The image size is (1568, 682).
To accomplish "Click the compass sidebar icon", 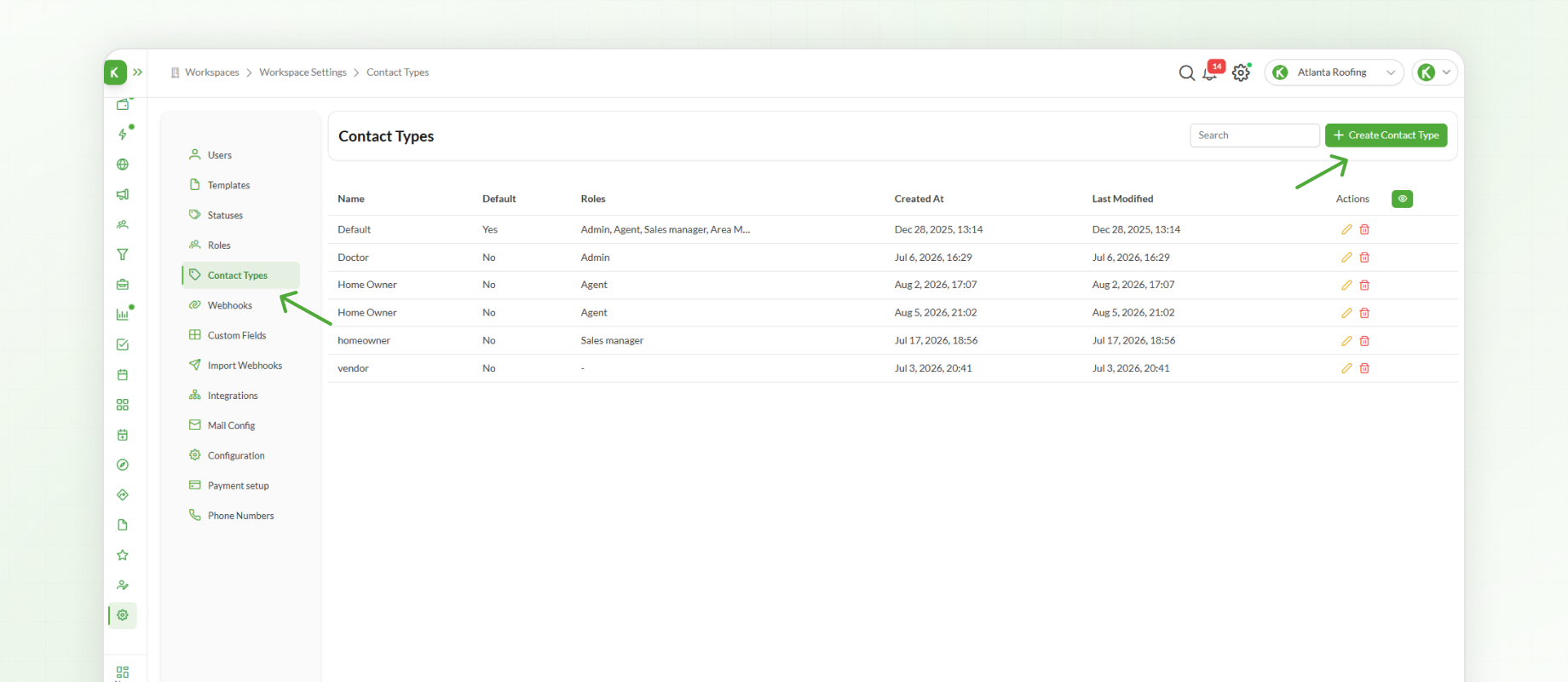I will click(x=123, y=465).
